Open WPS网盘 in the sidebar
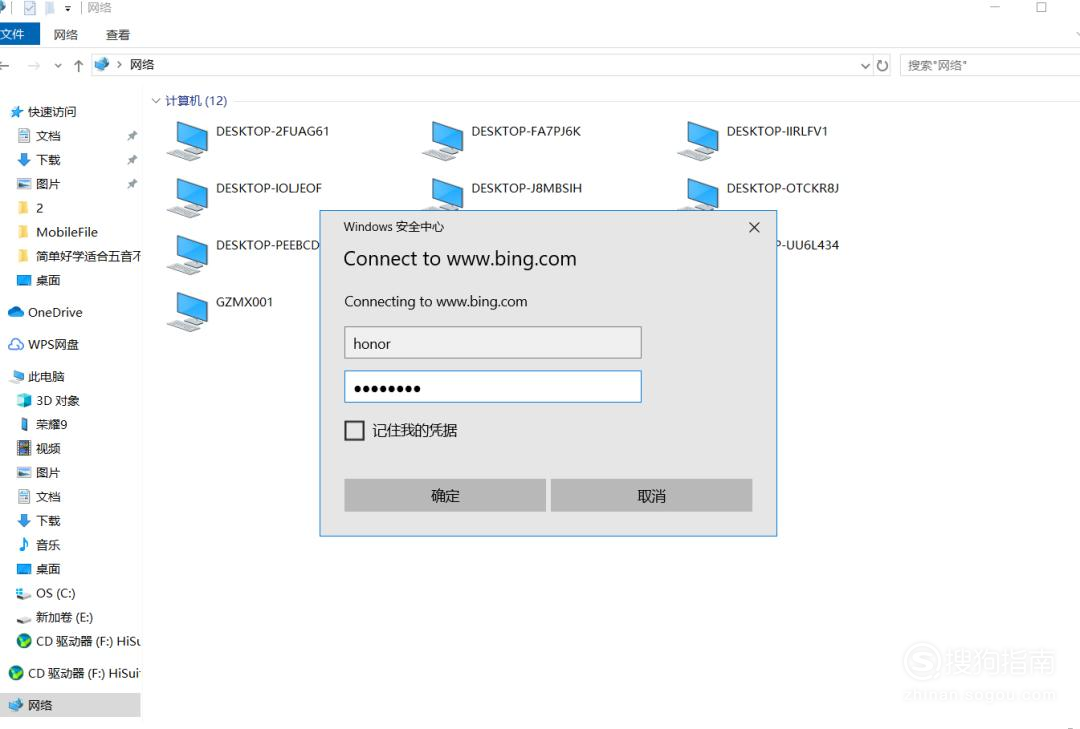This screenshot has width=1080, height=729. (43, 344)
